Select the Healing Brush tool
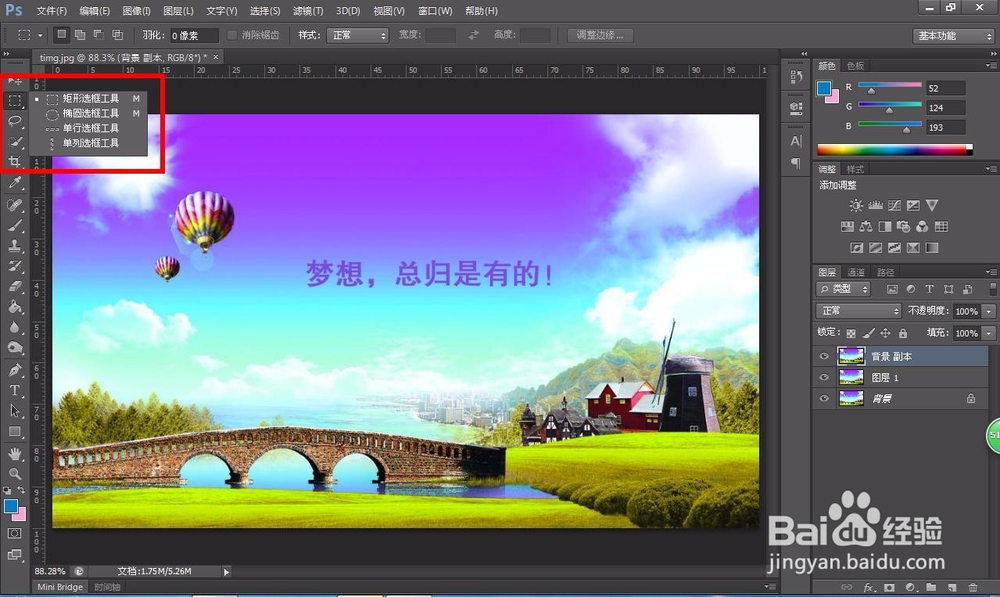1000x597 pixels. click(15, 204)
